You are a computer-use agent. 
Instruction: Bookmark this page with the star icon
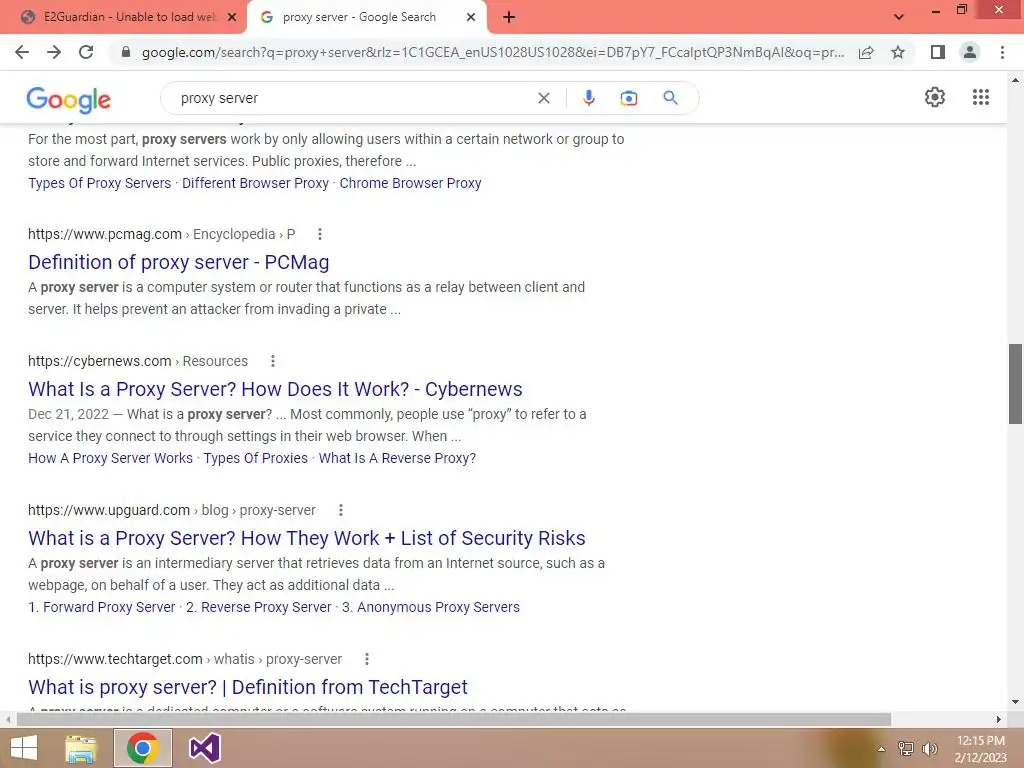[x=898, y=52]
